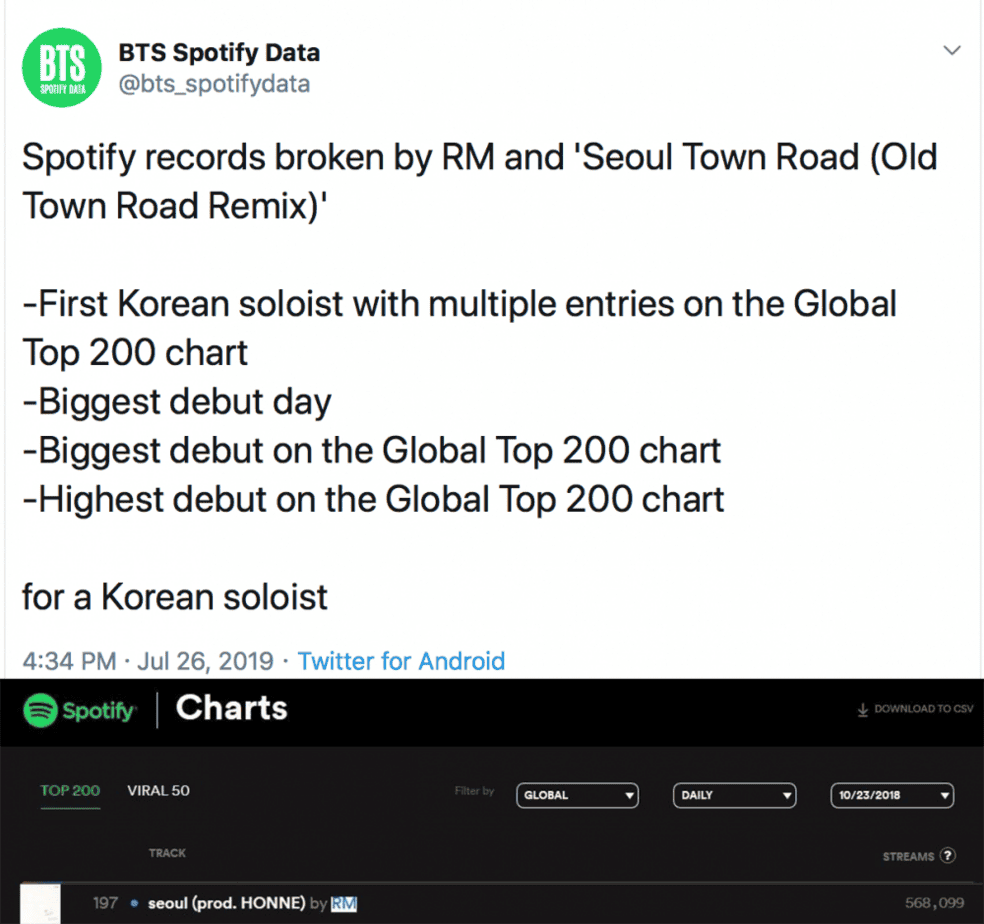
Task: Open the tweet options chevron menu
Action: pyautogui.click(x=952, y=50)
